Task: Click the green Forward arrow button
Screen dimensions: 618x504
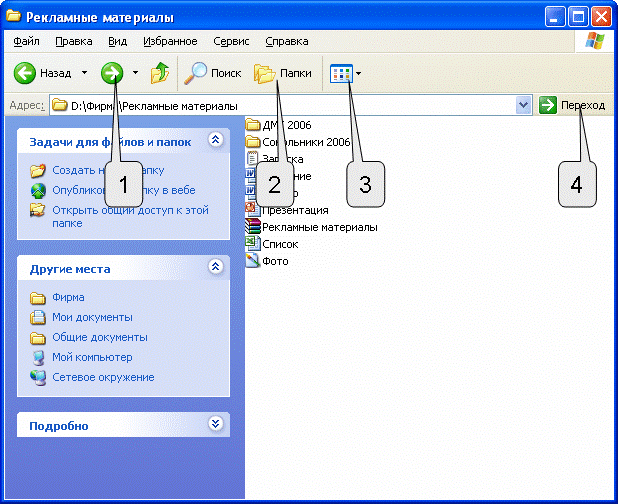Action: 112,73
